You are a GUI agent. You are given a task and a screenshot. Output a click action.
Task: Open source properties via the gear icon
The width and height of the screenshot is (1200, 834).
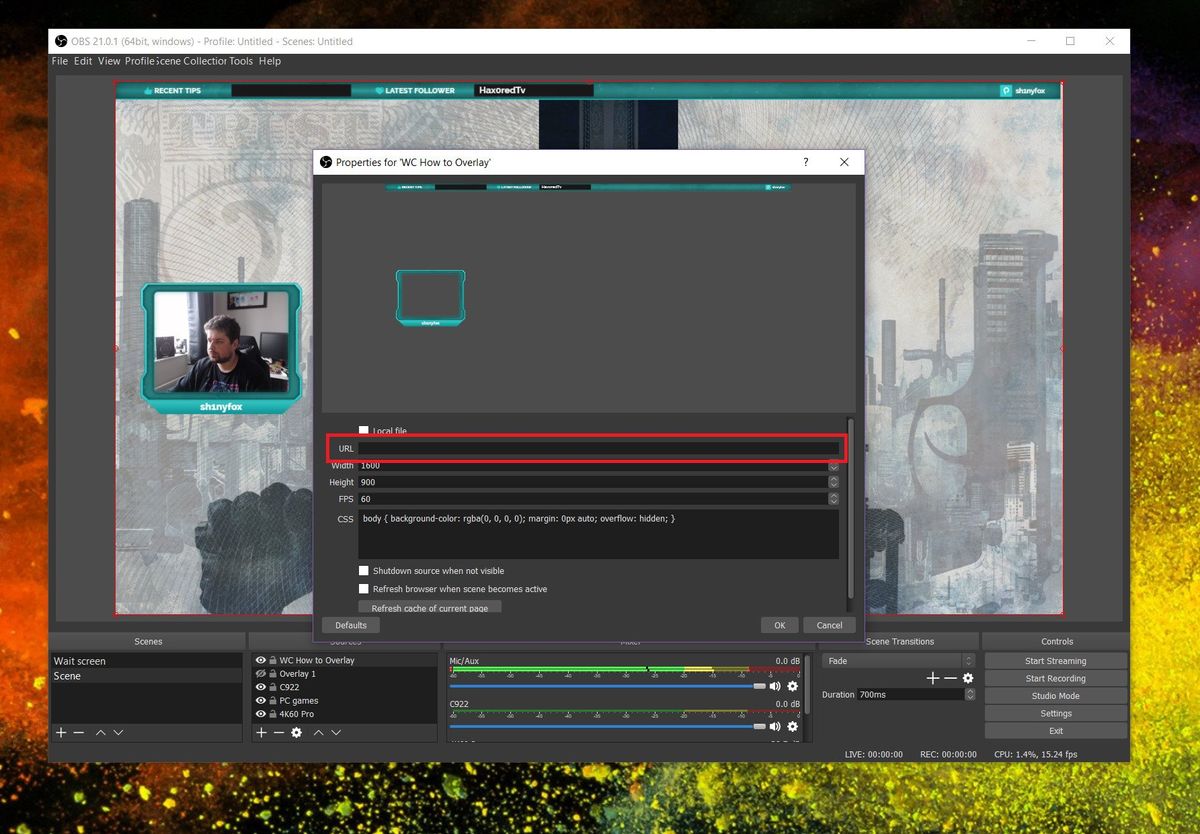click(296, 732)
